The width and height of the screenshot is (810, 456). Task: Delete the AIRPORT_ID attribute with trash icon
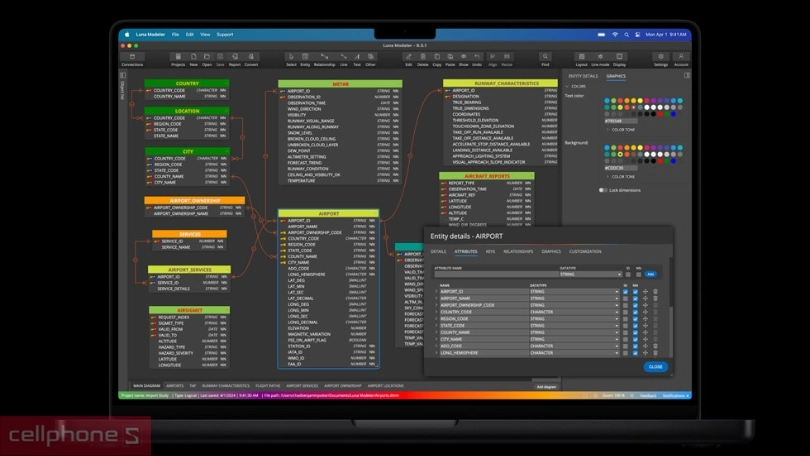pos(655,292)
